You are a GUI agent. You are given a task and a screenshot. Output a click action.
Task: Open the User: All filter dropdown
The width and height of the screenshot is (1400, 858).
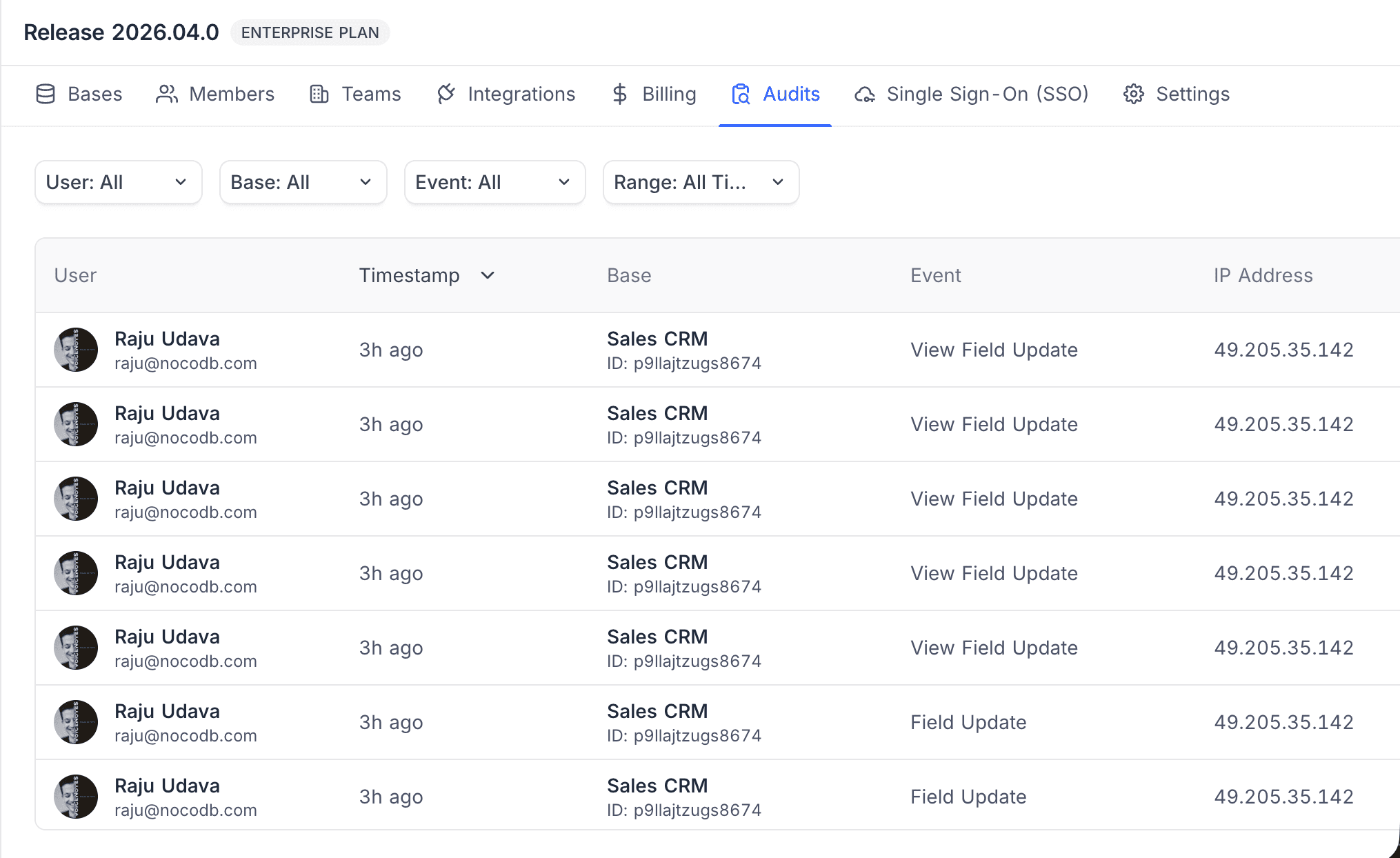118,182
